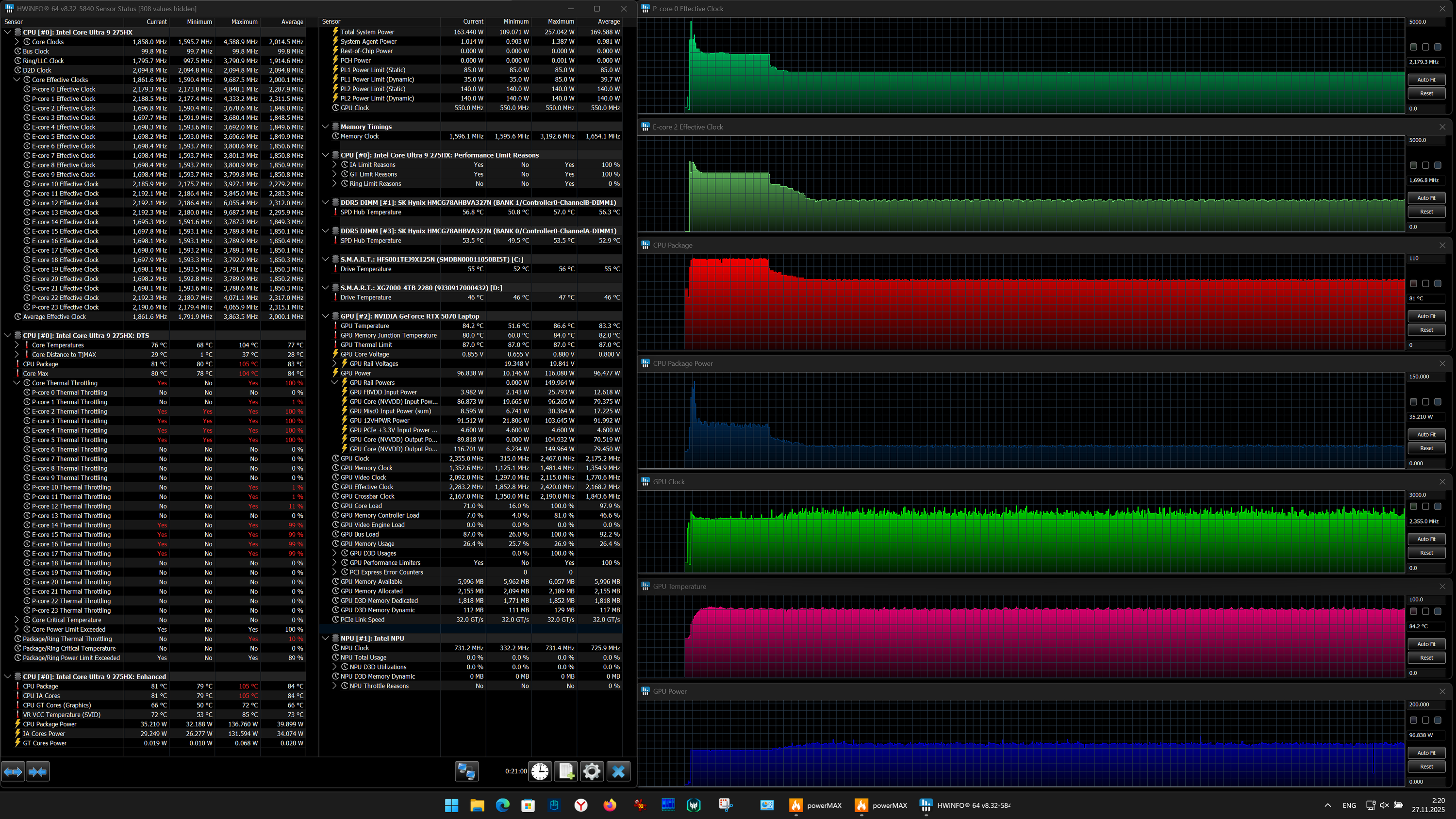Image resolution: width=1456 pixels, height=819 pixels.
Task: Click first color box in P-core 0 graph
Action: coord(1413,47)
